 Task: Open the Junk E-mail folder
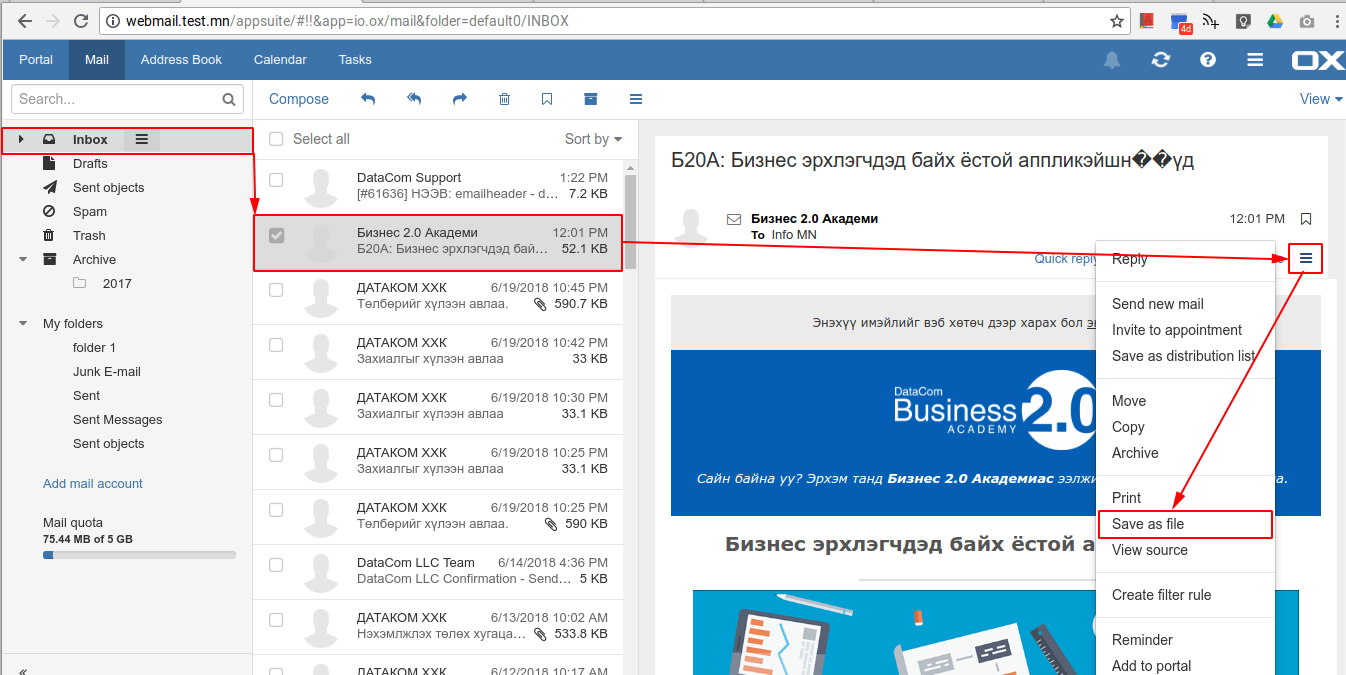107,371
